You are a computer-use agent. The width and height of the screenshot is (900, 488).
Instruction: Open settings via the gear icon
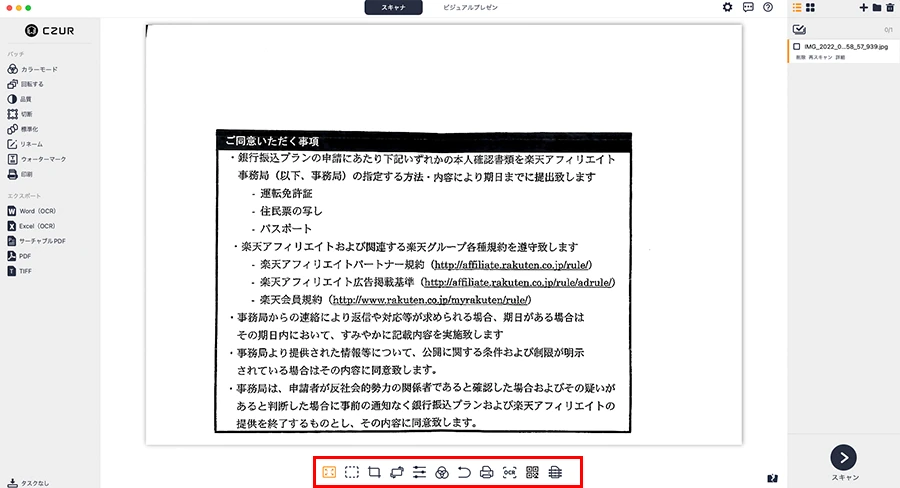tap(727, 7)
